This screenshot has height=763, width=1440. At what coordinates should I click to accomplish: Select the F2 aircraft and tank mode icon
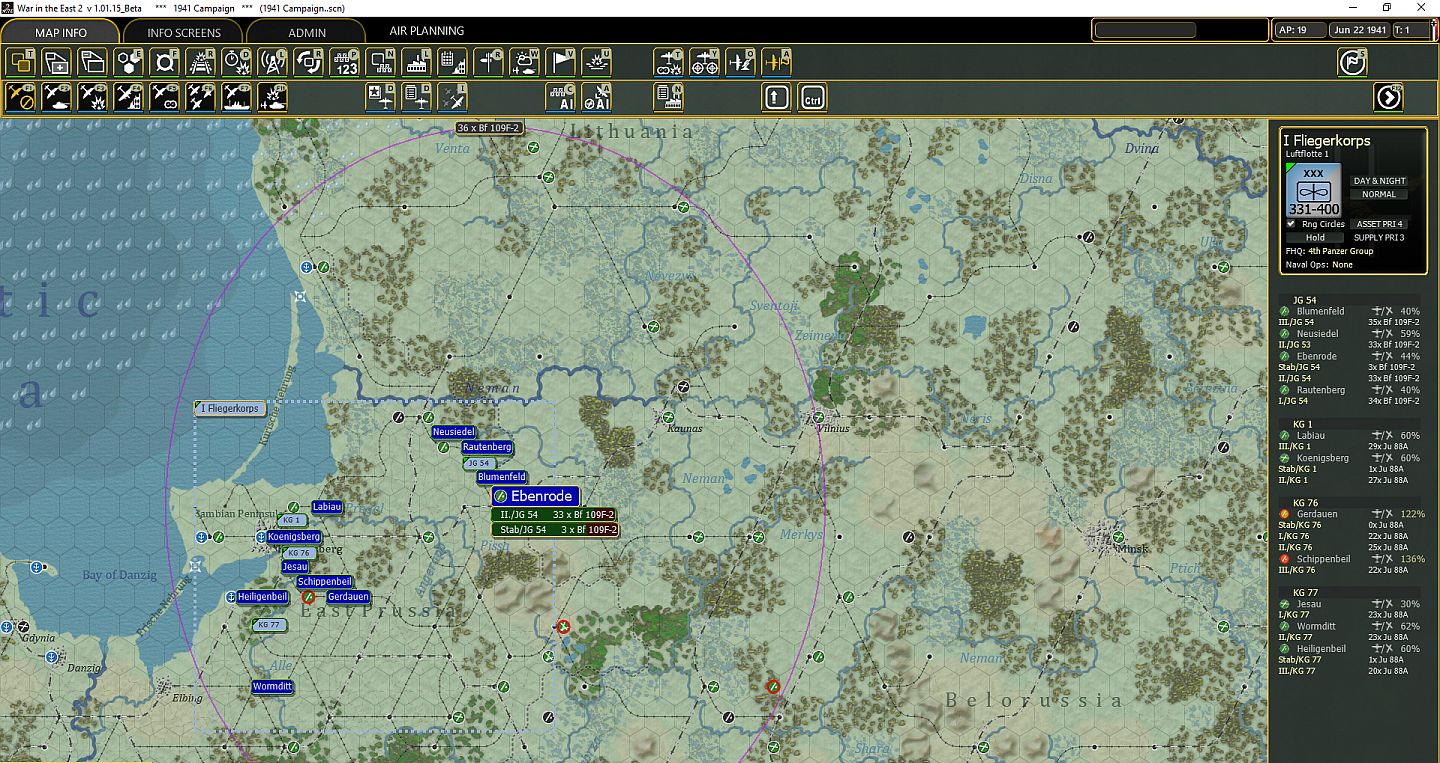[57, 97]
